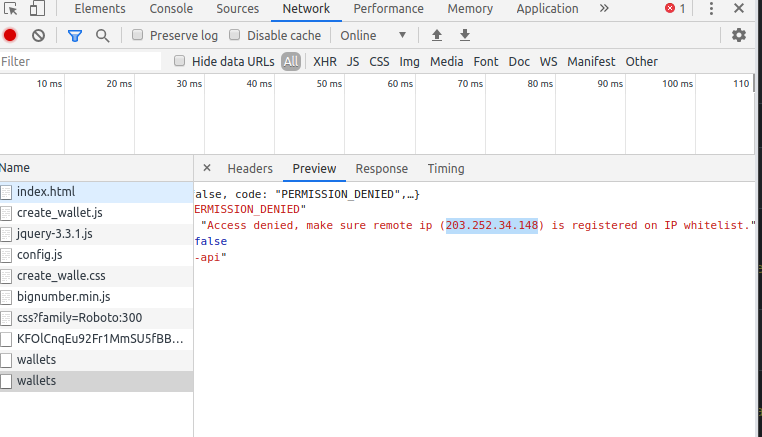Clear the network log
The image size is (762, 437).
pos(38,35)
